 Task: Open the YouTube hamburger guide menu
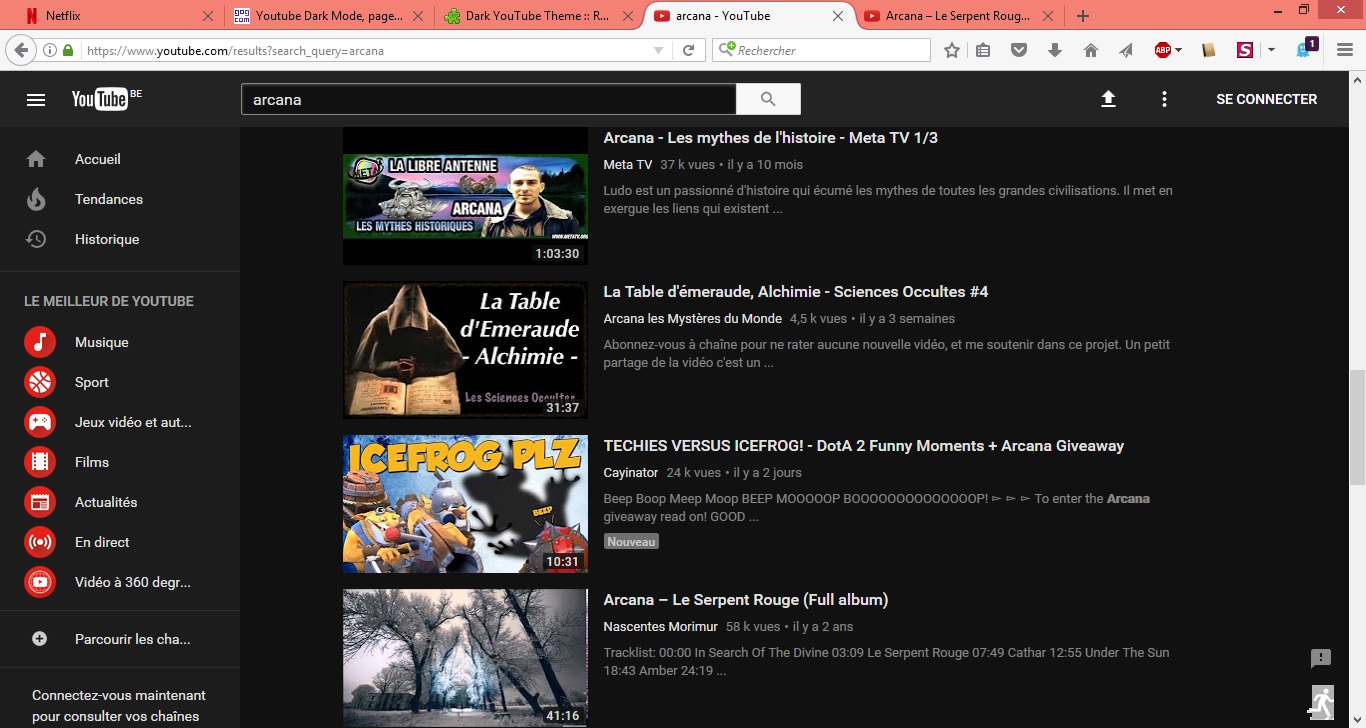(36, 100)
